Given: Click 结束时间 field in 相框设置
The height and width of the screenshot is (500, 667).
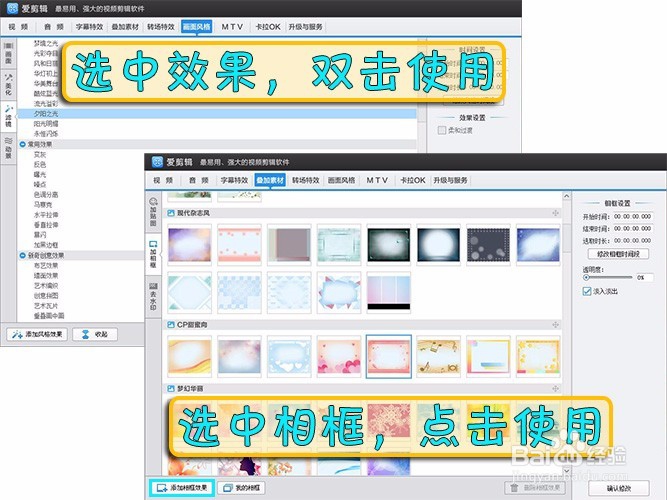Looking at the screenshot, I should (x=632, y=229).
